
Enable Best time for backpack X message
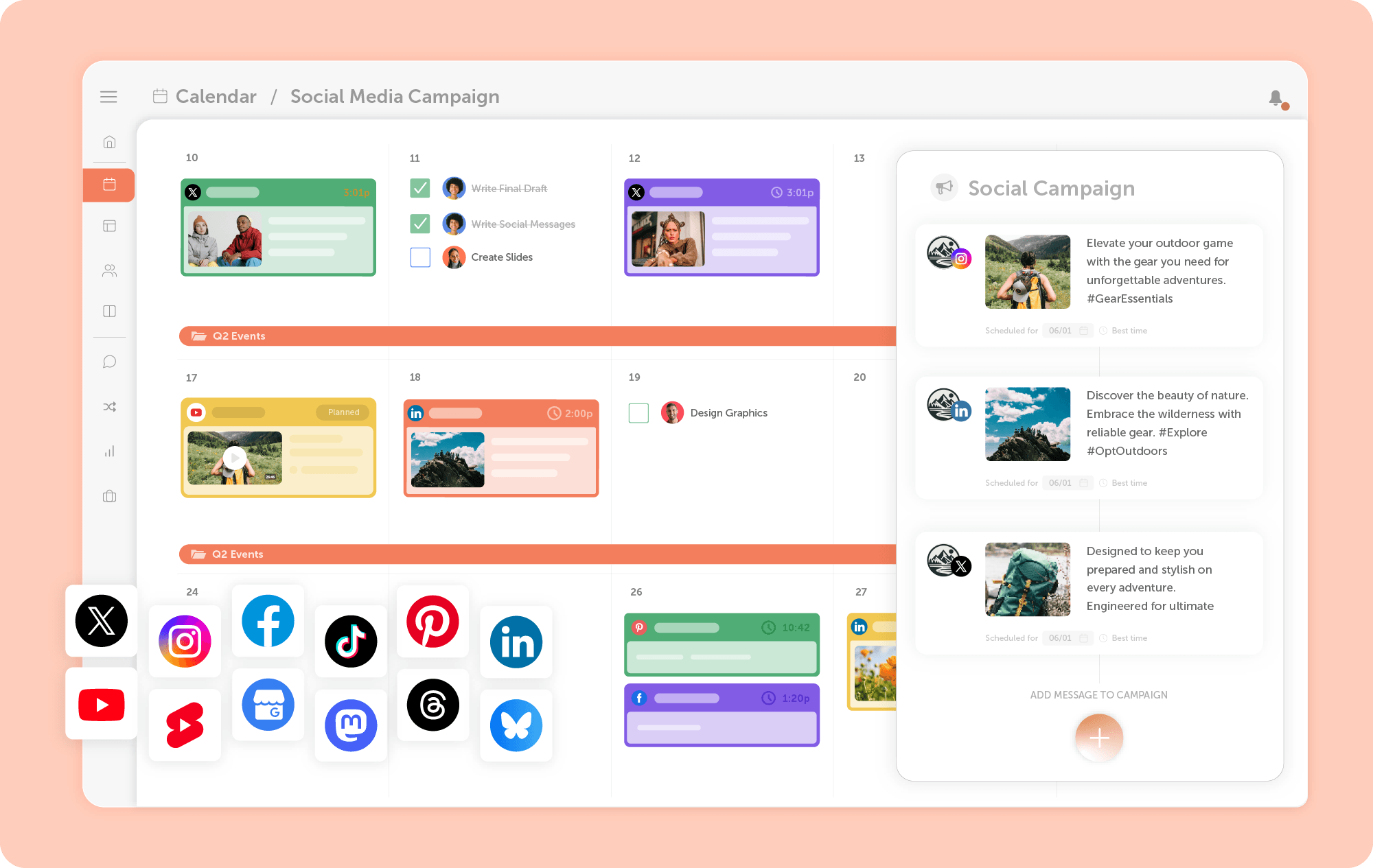[x=1123, y=638]
